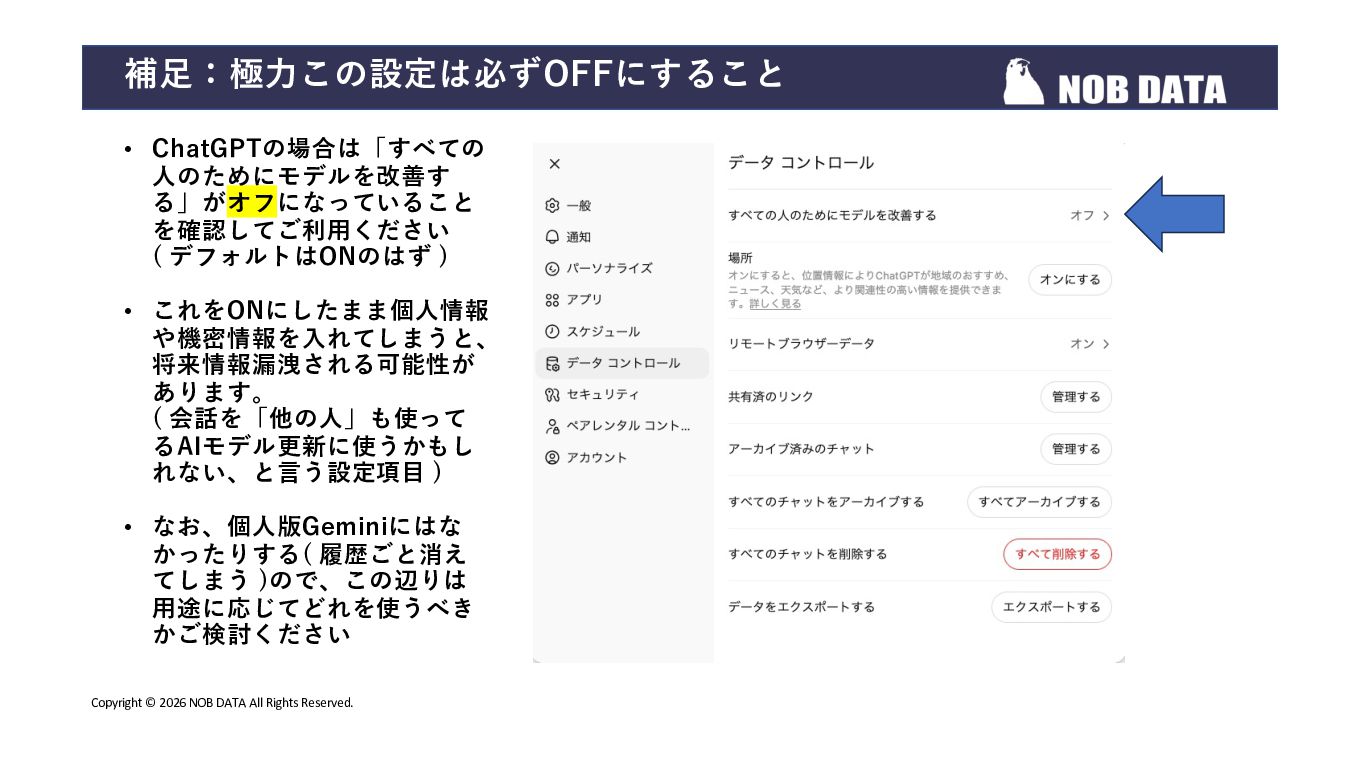Open the 通知 settings section
This screenshot has width=1361, height=765.
(x=621, y=237)
